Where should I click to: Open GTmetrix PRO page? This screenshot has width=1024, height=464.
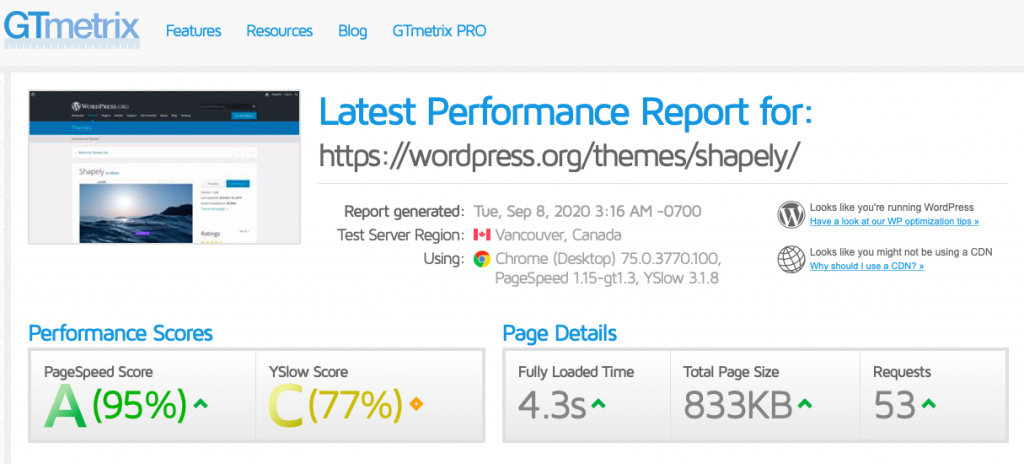coord(440,31)
